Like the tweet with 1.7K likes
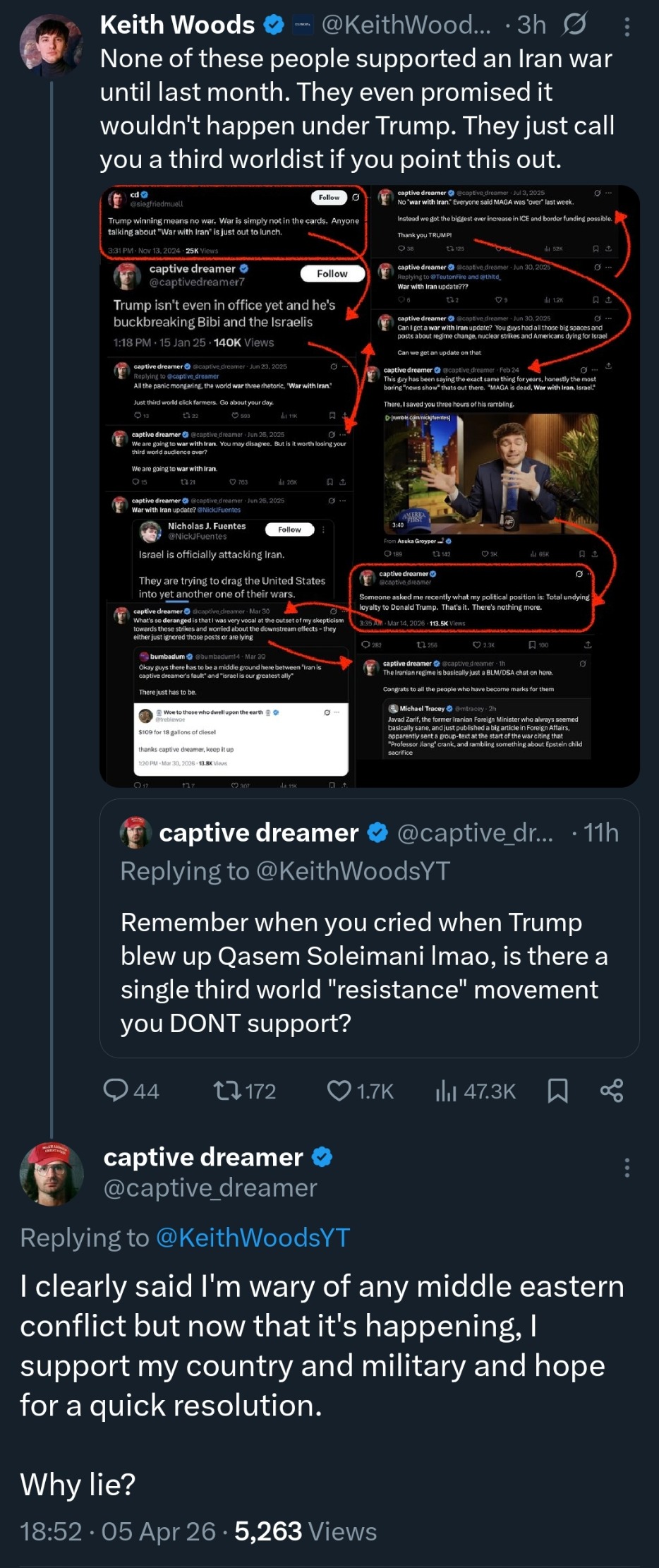 (339, 1091)
